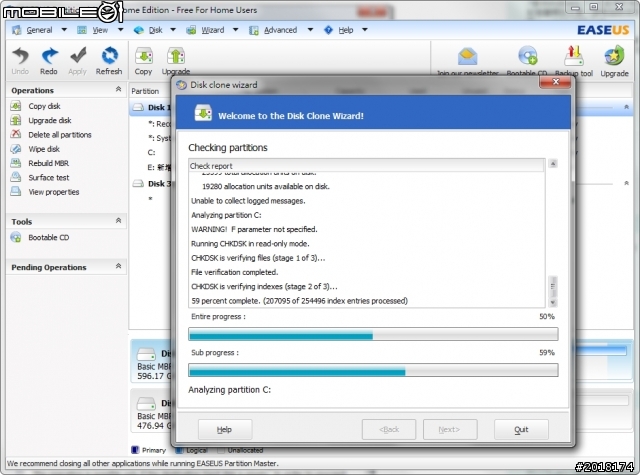Click the Sub progress bar
The width and height of the screenshot is (640, 475).
(373, 370)
